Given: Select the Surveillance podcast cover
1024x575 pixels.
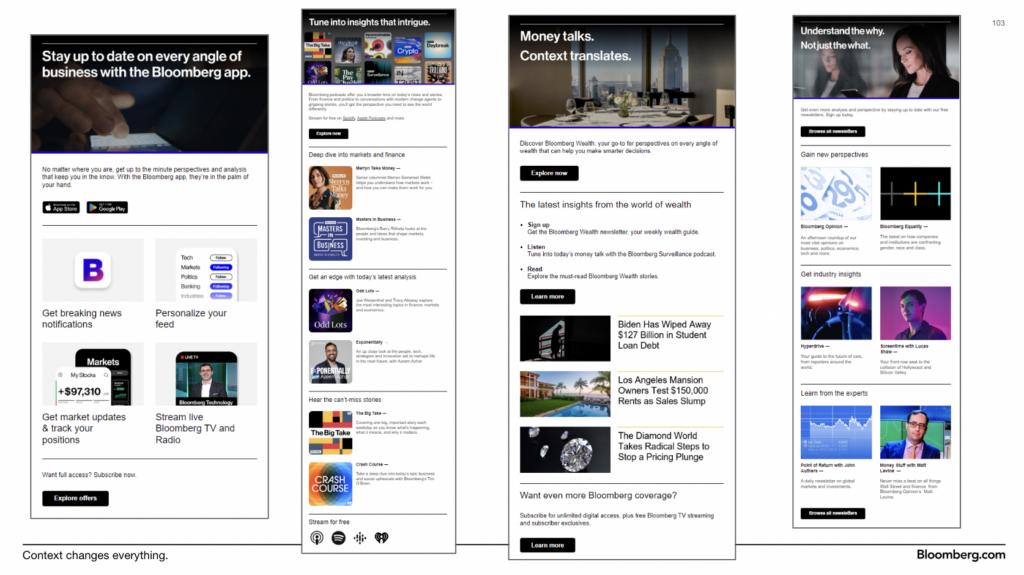Looking at the screenshot, I should pyautogui.click(x=377, y=72).
